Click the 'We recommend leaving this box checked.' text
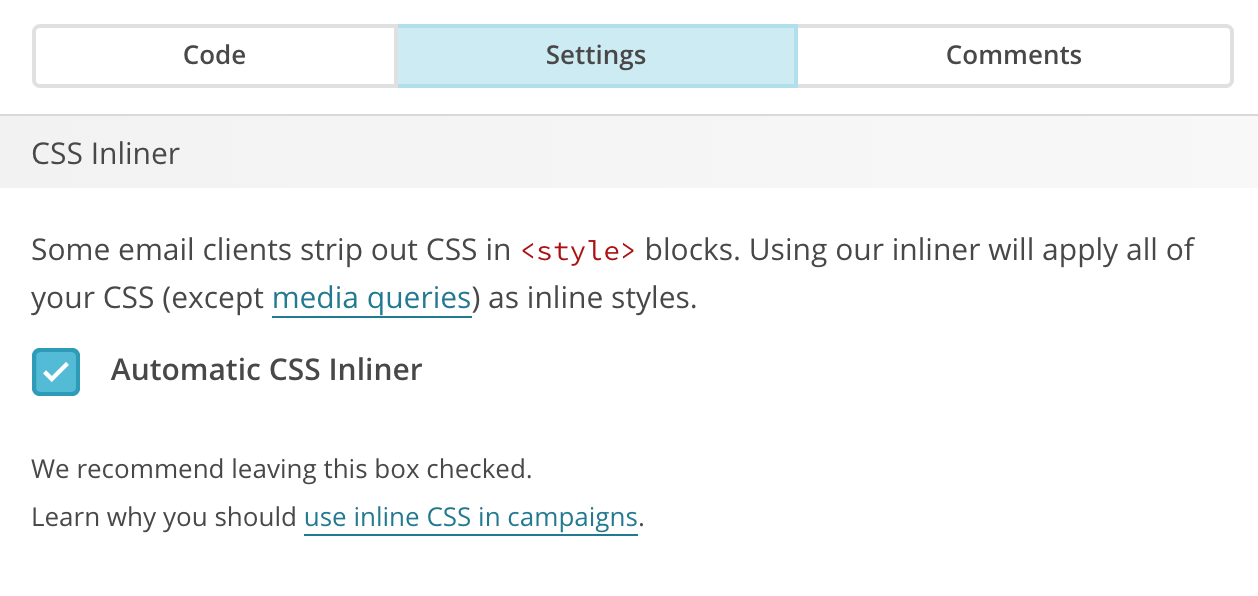The image size is (1258, 596). tap(282, 469)
